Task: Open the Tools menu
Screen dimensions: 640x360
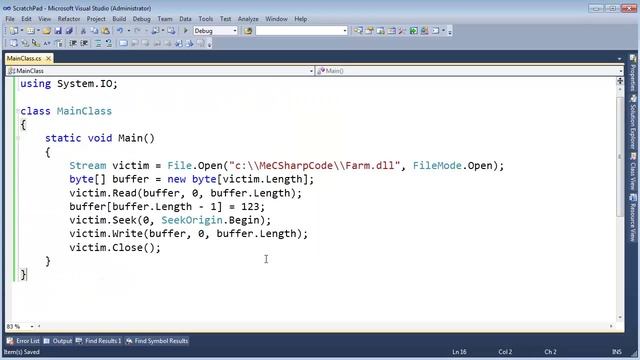Action: pyautogui.click(x=206, y=19)
